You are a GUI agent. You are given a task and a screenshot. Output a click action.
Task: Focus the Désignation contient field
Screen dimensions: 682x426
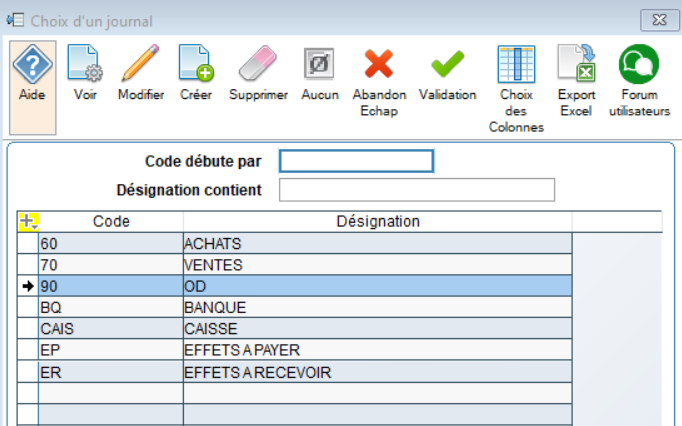coord(417,190)
